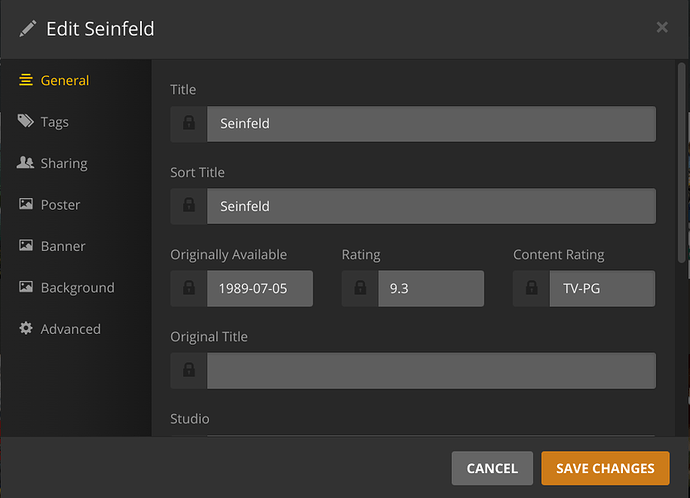Open the Advanced settings section
This screenshot has height=498, width=690.
[x=70, y=329]
